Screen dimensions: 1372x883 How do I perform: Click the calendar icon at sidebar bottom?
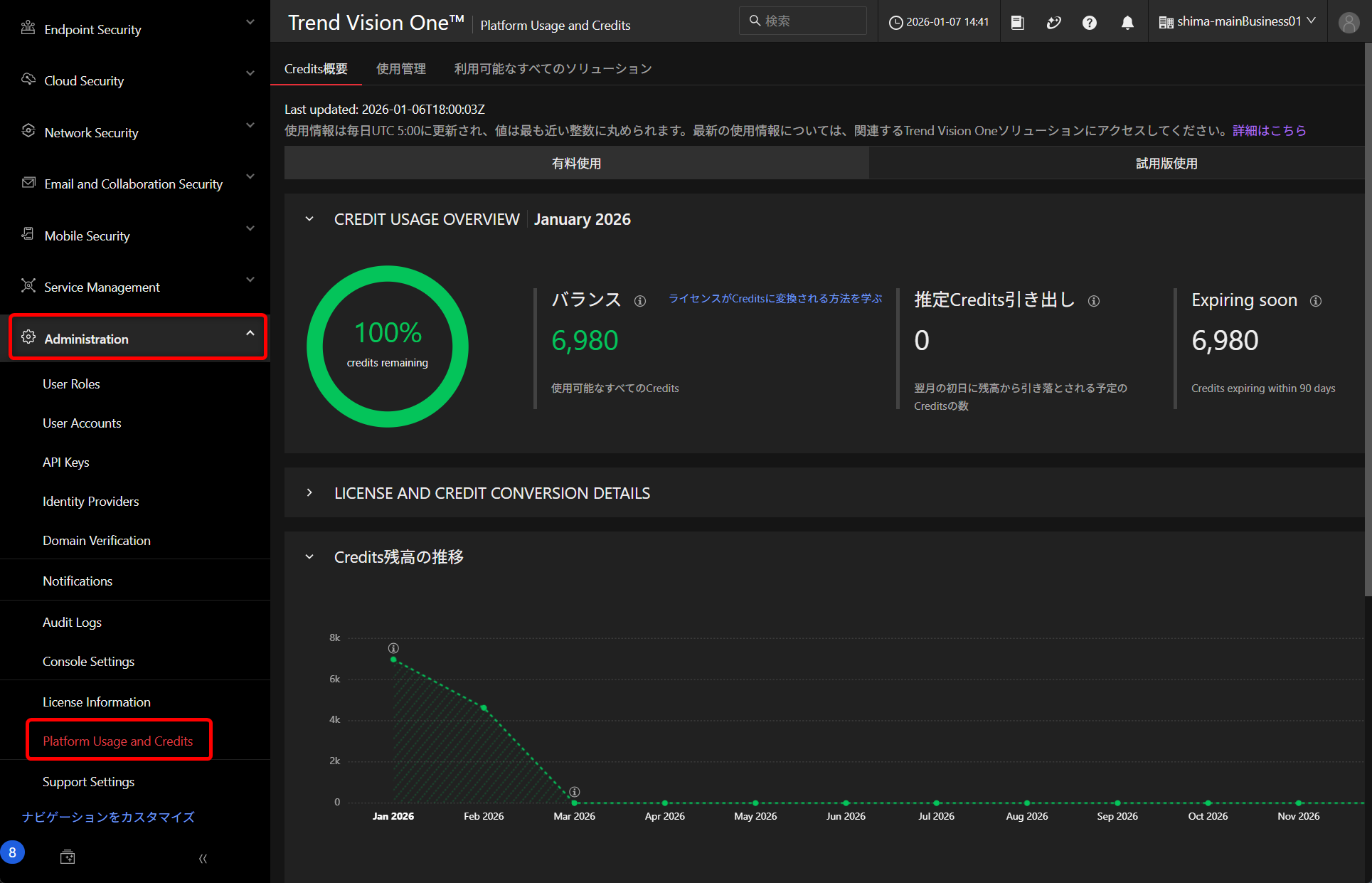coord(68,857)
